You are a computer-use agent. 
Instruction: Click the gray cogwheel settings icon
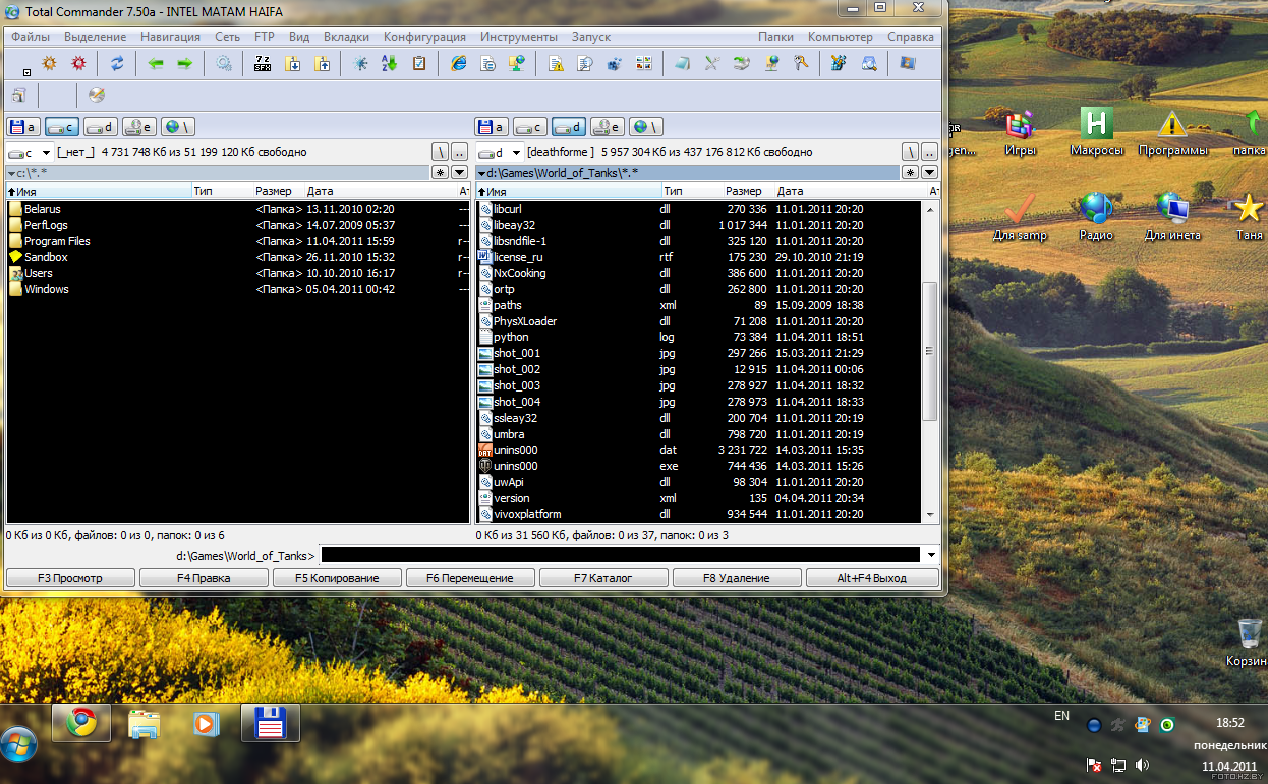(224, 63)
